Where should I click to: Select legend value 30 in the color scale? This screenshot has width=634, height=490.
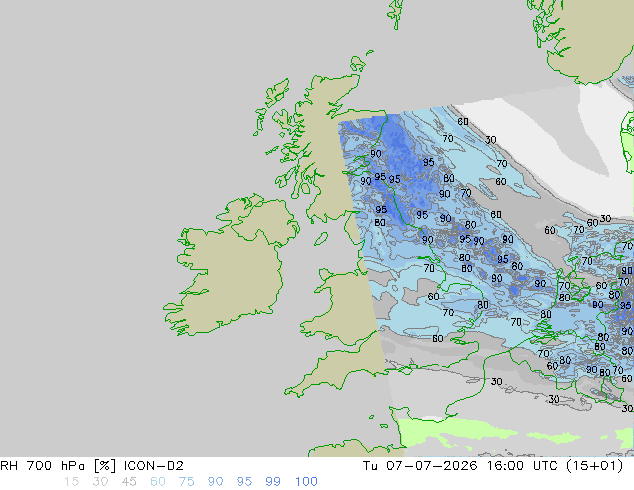100,482
